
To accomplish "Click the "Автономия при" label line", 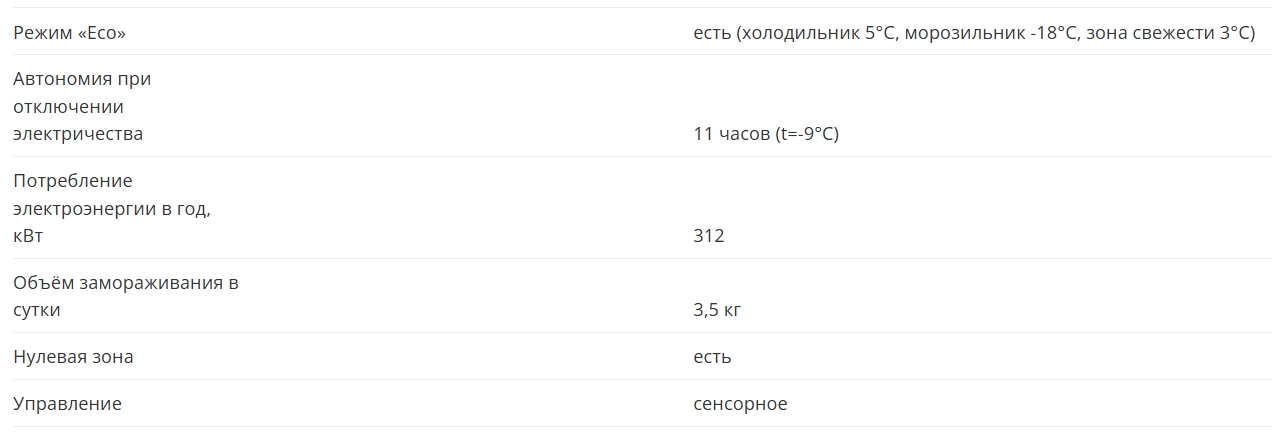I will coord(82,78).
